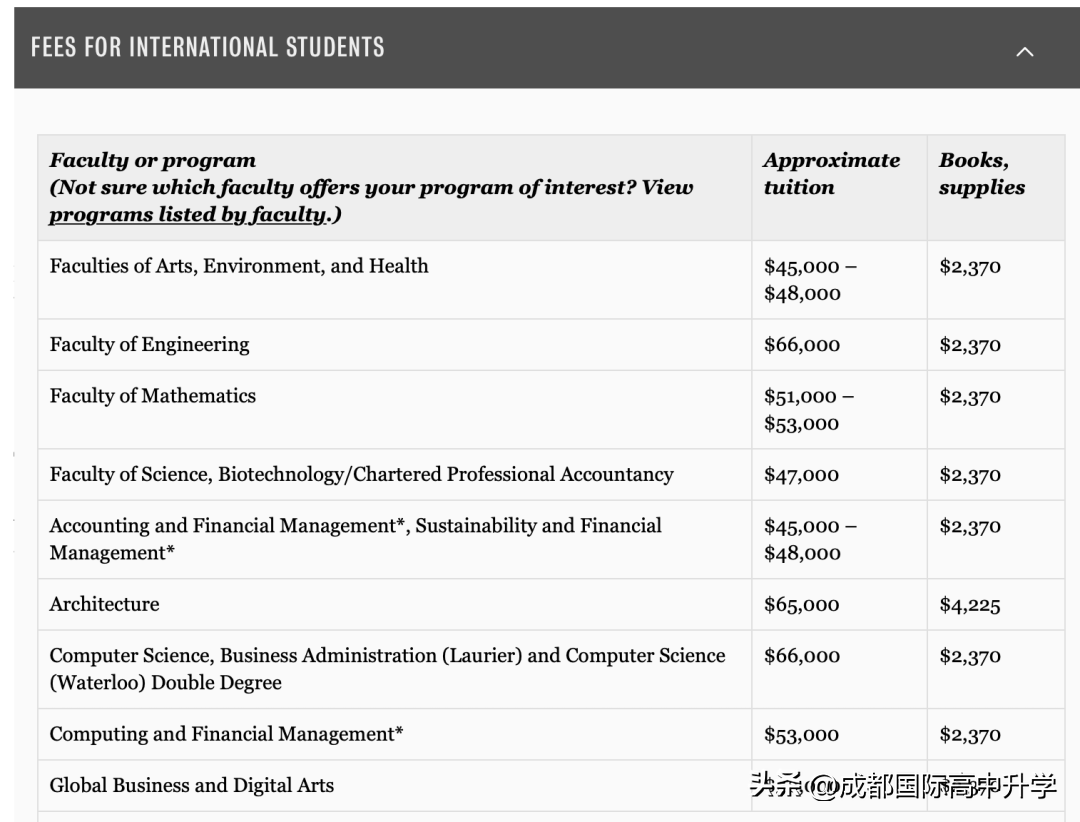Click the Mathematics tuition $51,000 – $53,000 cell
The image size is (1080, 822).
pos(808,409)
